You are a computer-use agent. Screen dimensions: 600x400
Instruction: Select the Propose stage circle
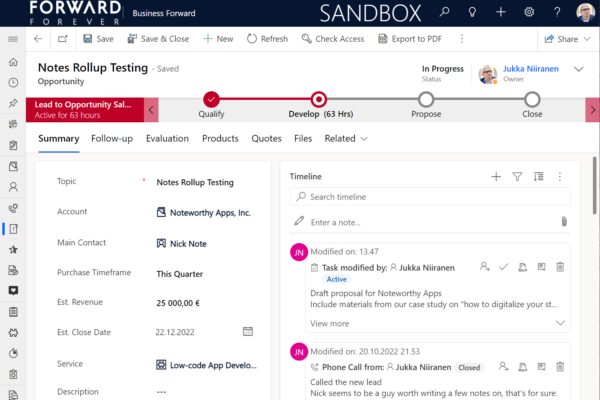[x=426, y=98]
